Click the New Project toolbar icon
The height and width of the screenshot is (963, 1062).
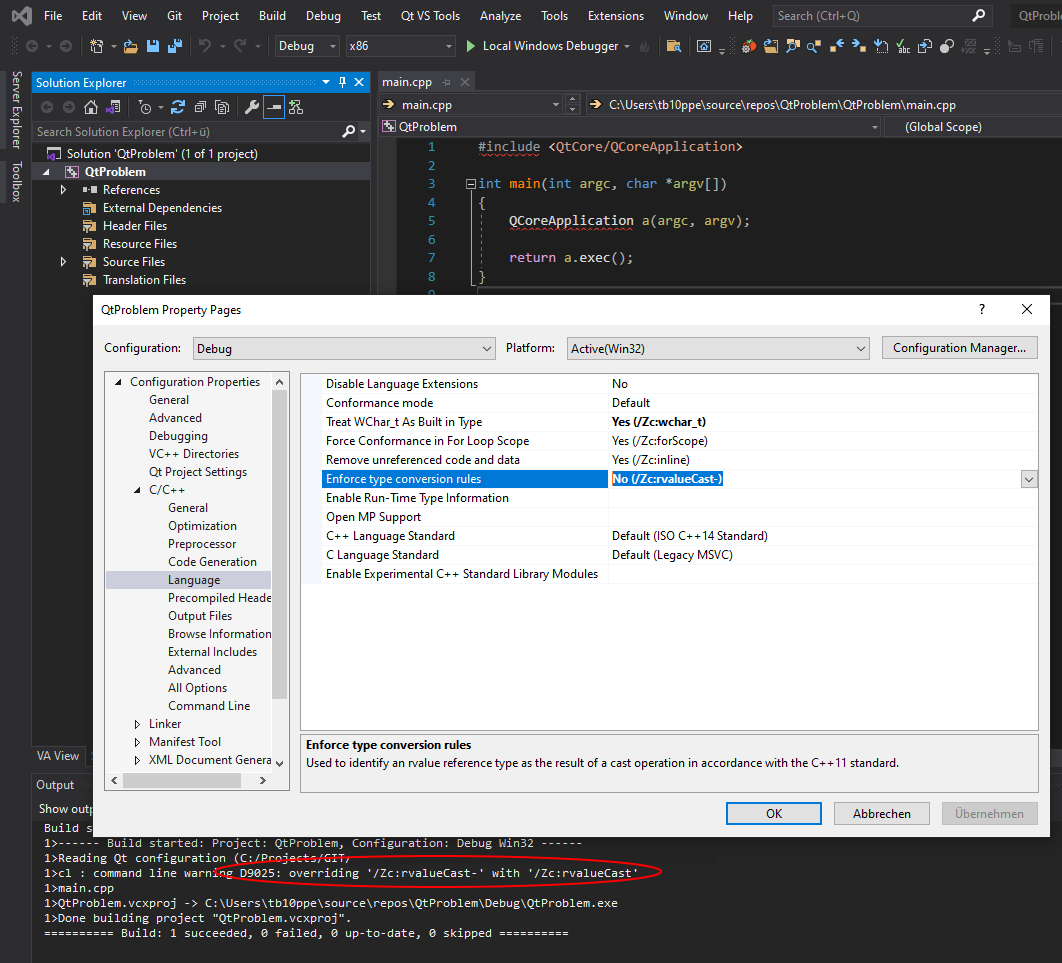click(x=97, y=46)
